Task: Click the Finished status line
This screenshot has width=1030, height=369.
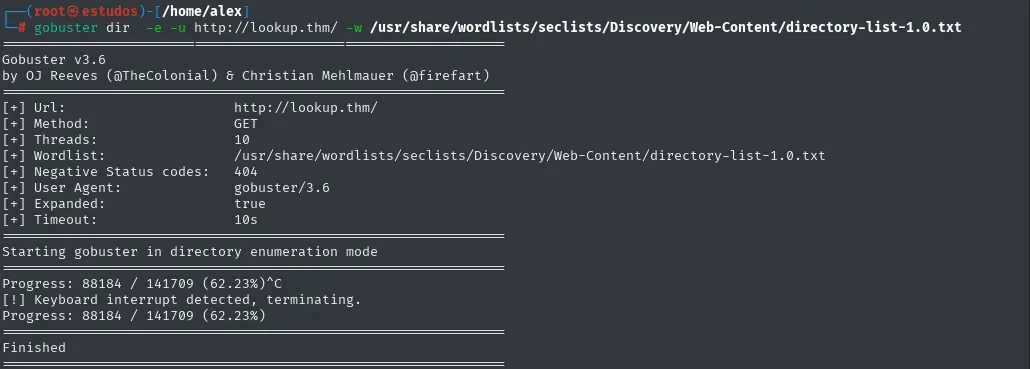Action: point(34,348)
